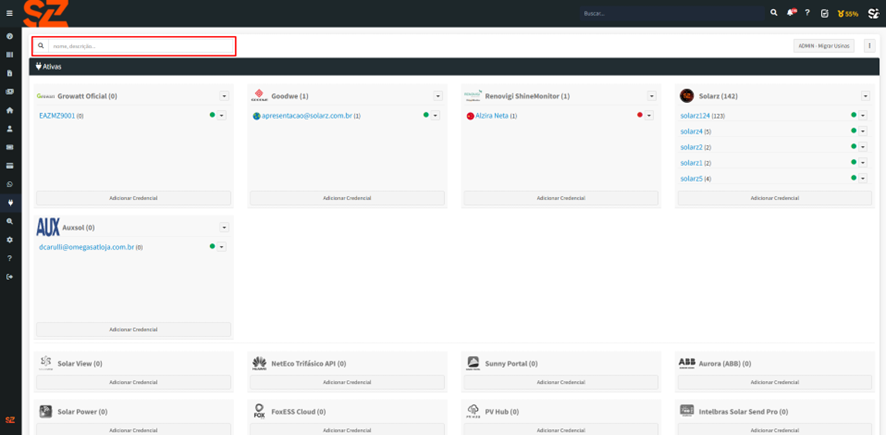
Task: Click the settings gear in the sidebar
Action: pyautogui.click(x=10, y=240)
